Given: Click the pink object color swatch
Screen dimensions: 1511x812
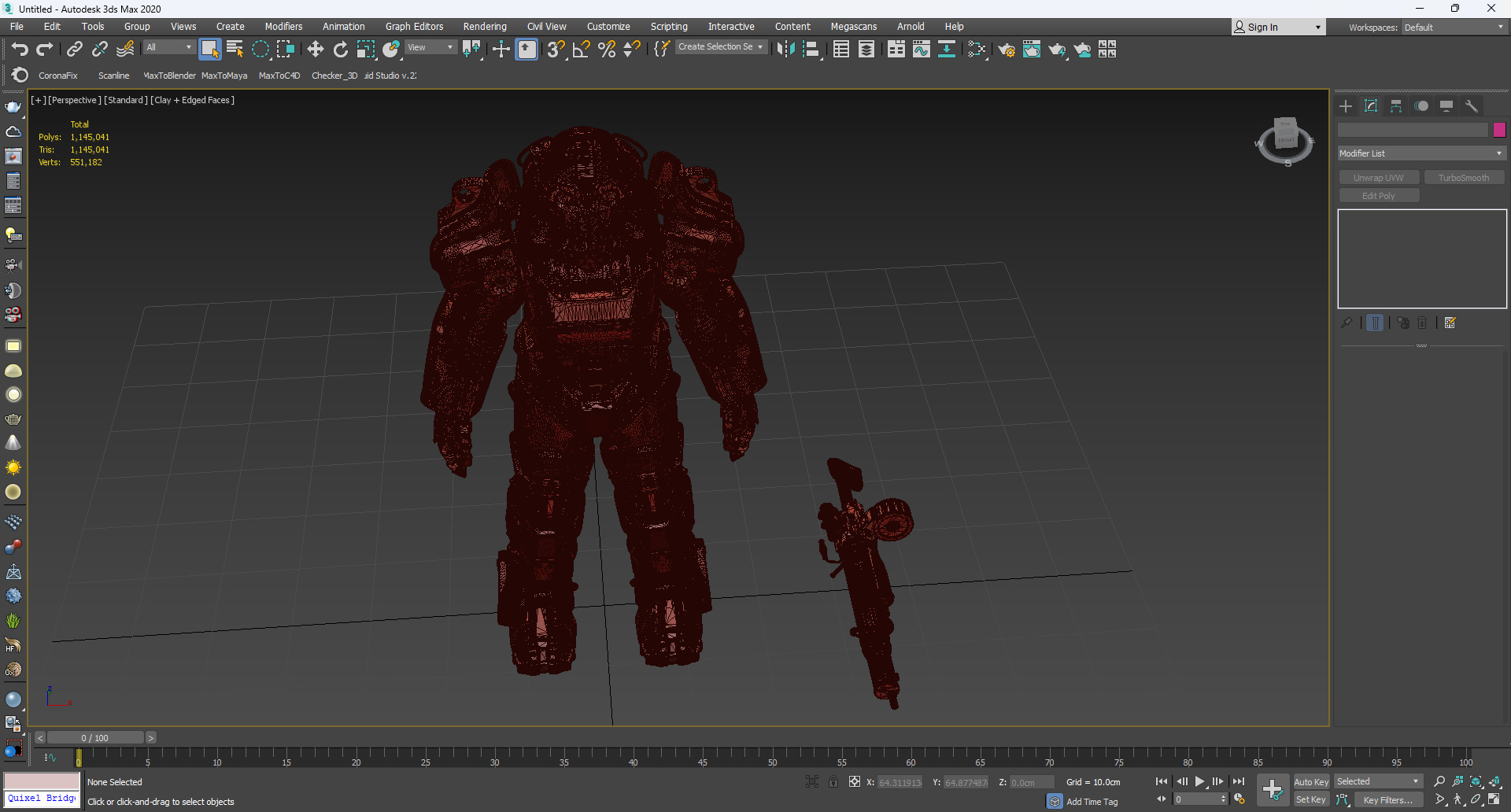Looking at the screenshot, I should pos(1499,130).
